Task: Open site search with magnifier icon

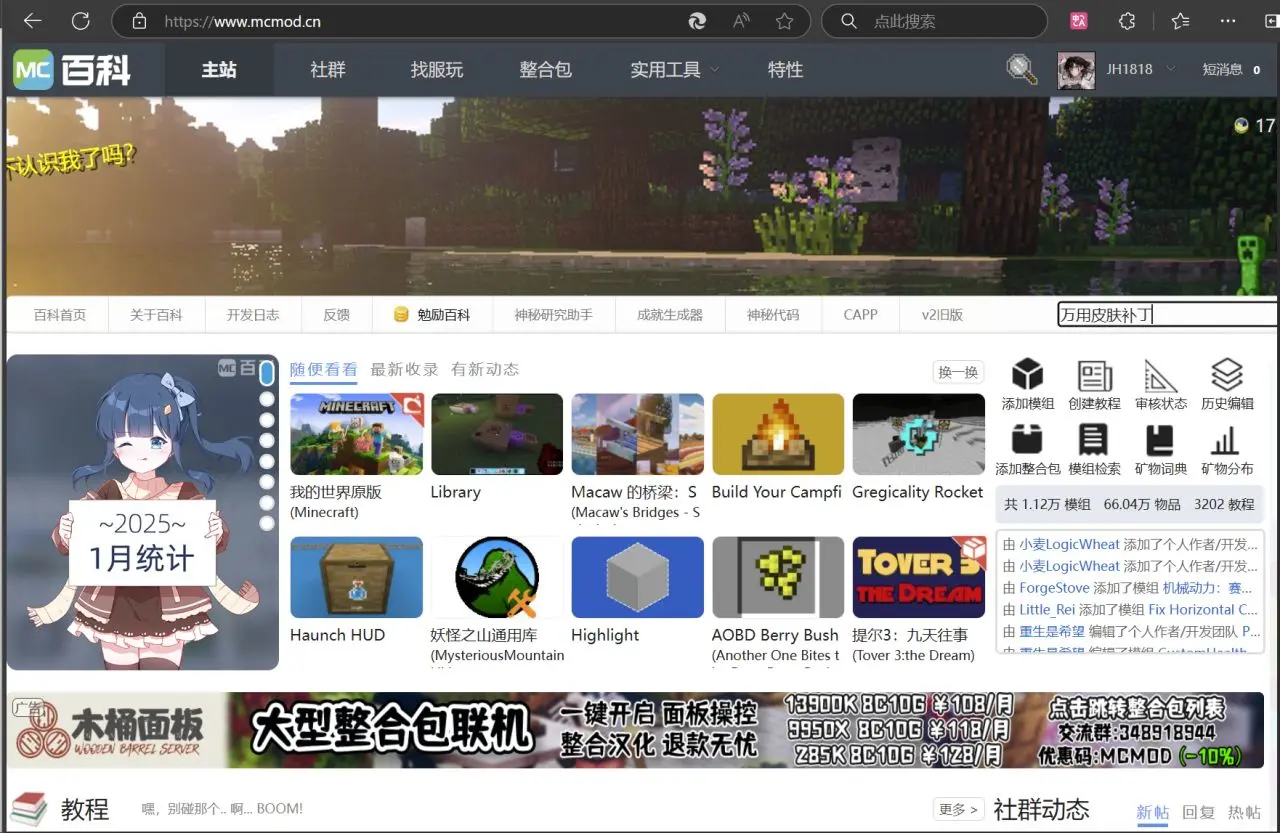Action: (1021, 69)
